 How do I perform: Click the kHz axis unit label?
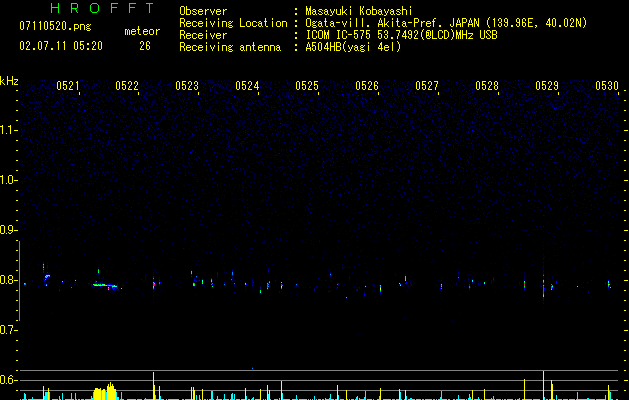(9, 81)
